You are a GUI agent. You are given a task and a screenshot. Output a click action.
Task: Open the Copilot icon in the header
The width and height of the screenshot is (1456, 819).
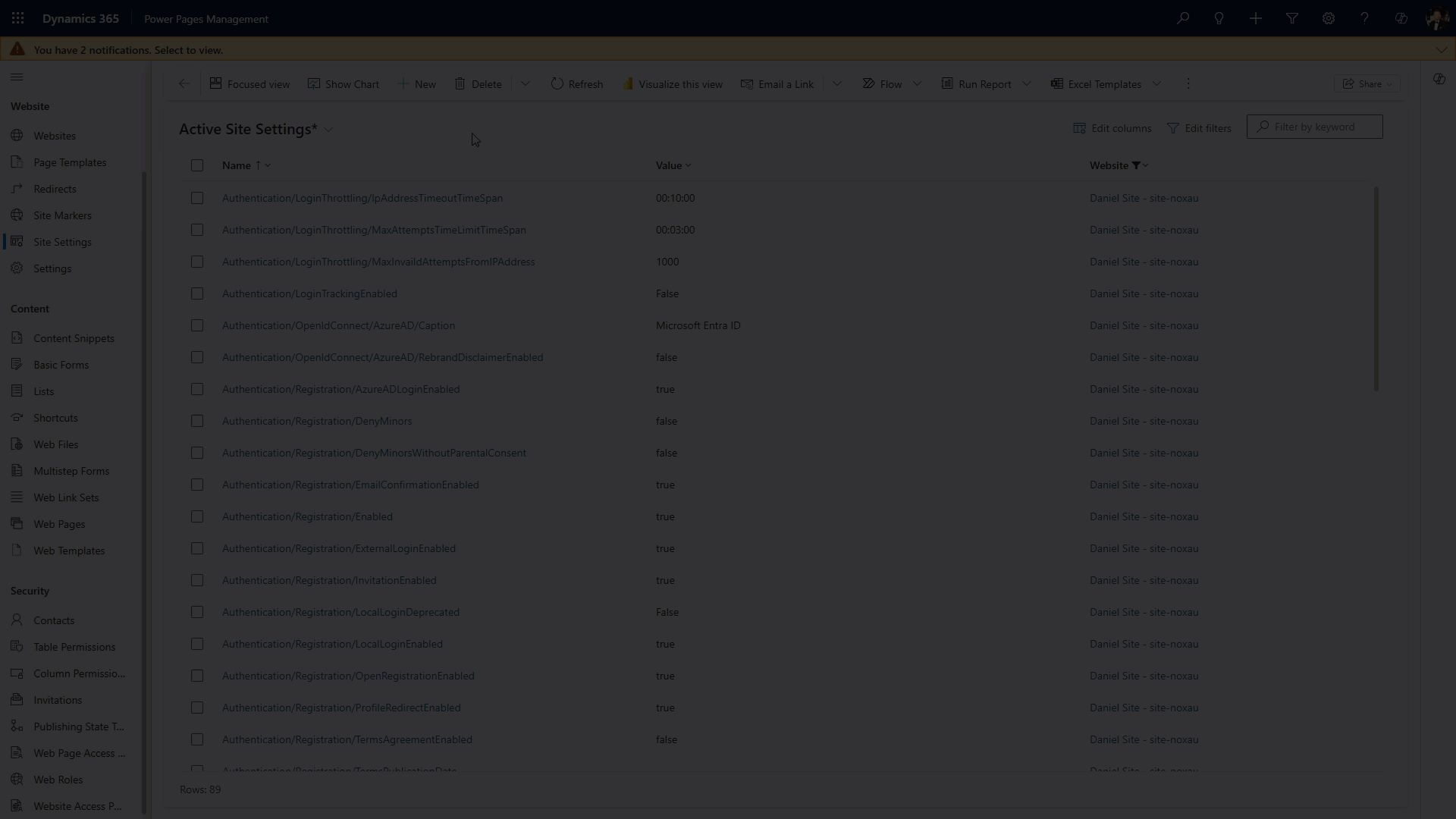pos(1401,18)
